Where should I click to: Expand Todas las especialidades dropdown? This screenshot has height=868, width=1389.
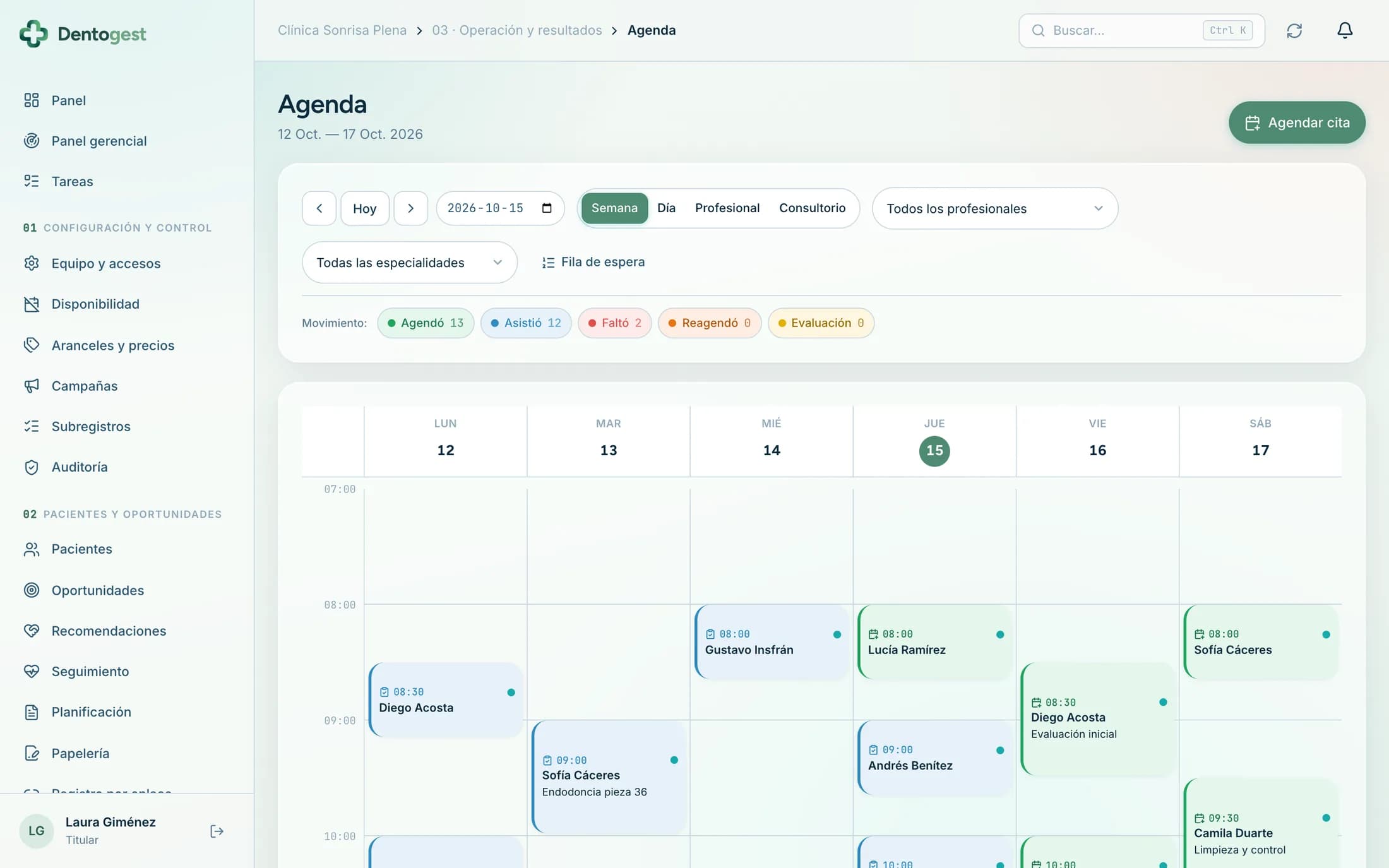pyautogui.click(x=410, y=263)
